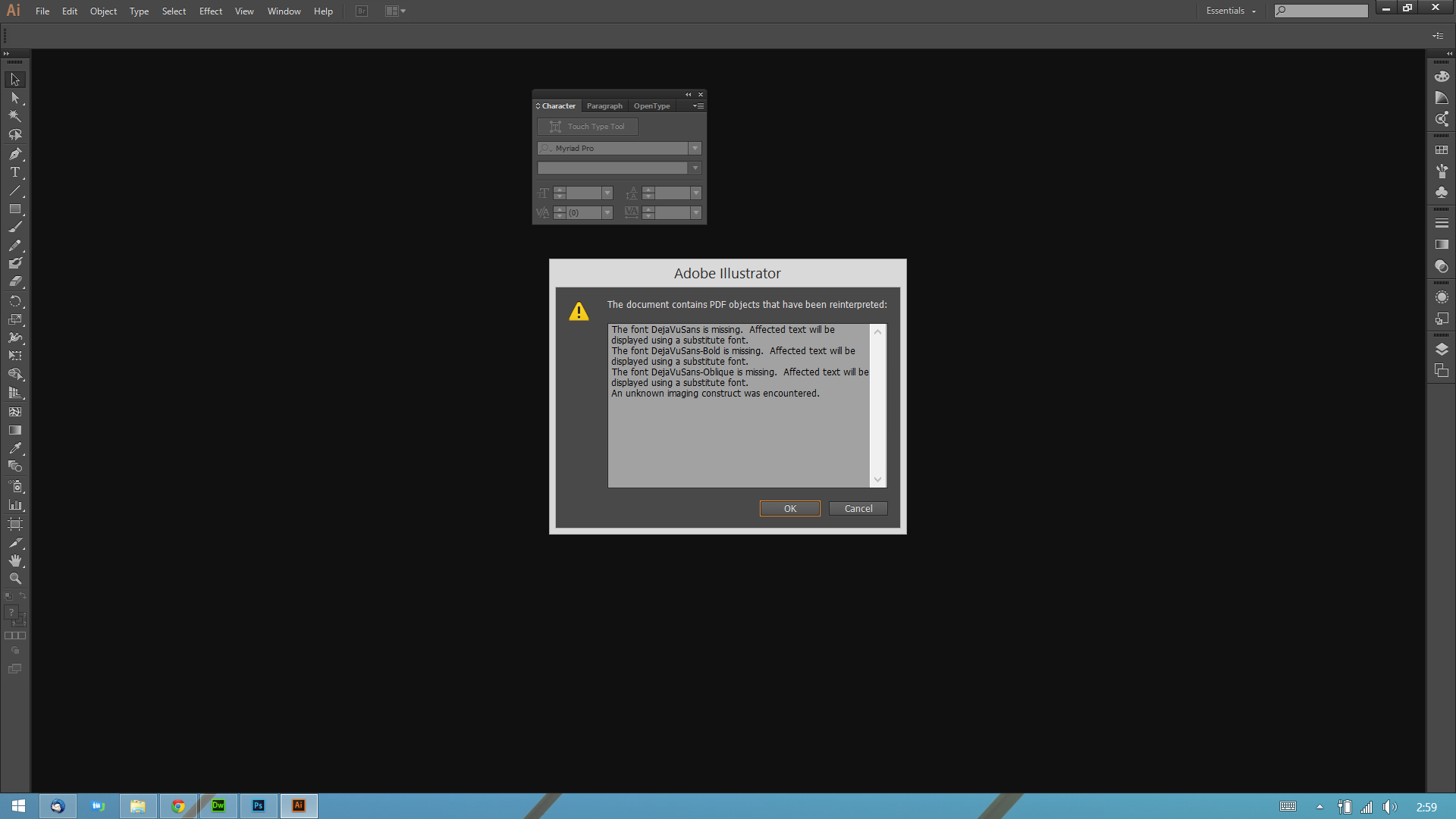The image size is (1456, 819).
Task: Select the Paintbrush tool
Action: 15,227
